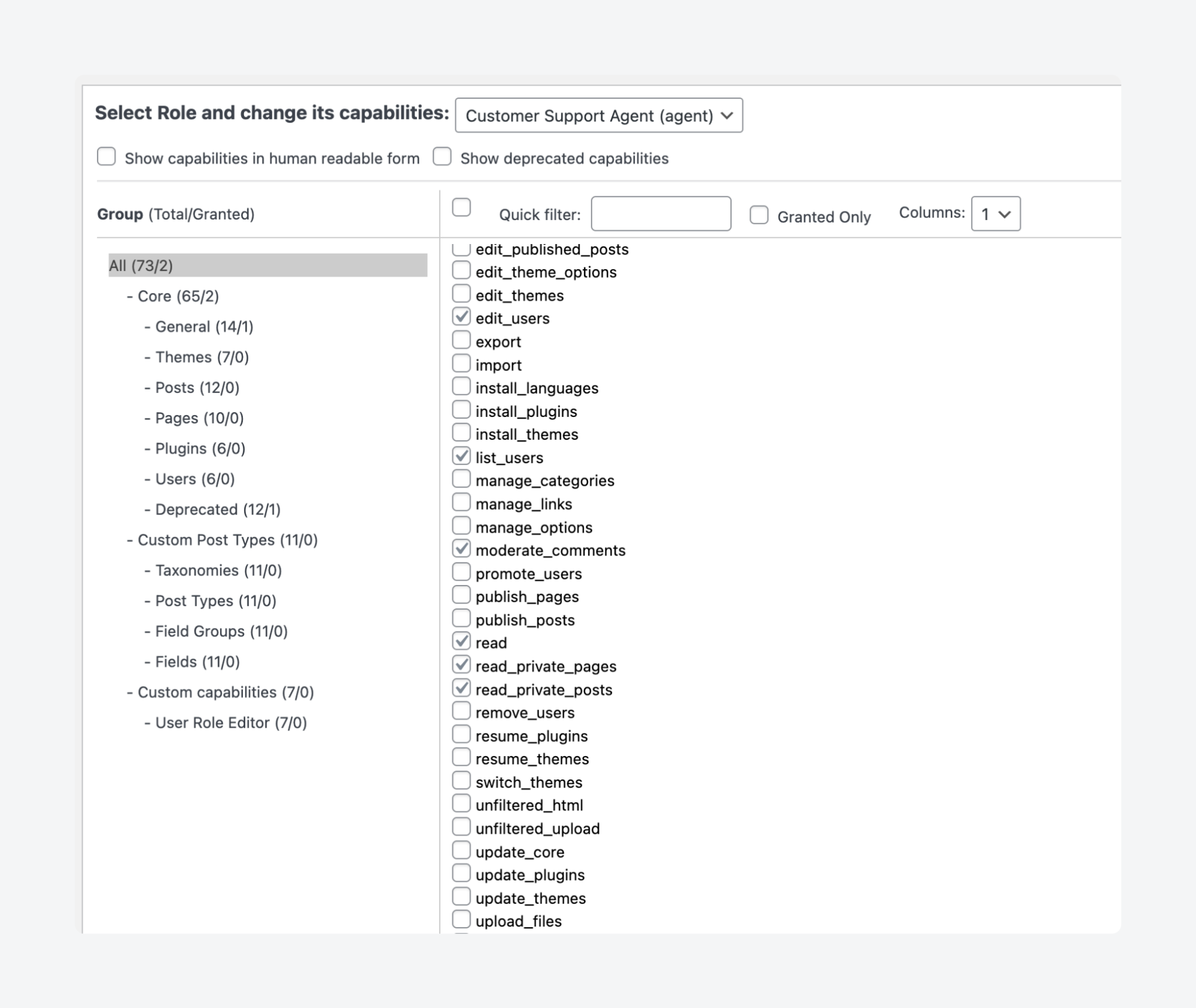Open the role selection dropdown
The image size is (1196, 1008).
coord(598,115)
